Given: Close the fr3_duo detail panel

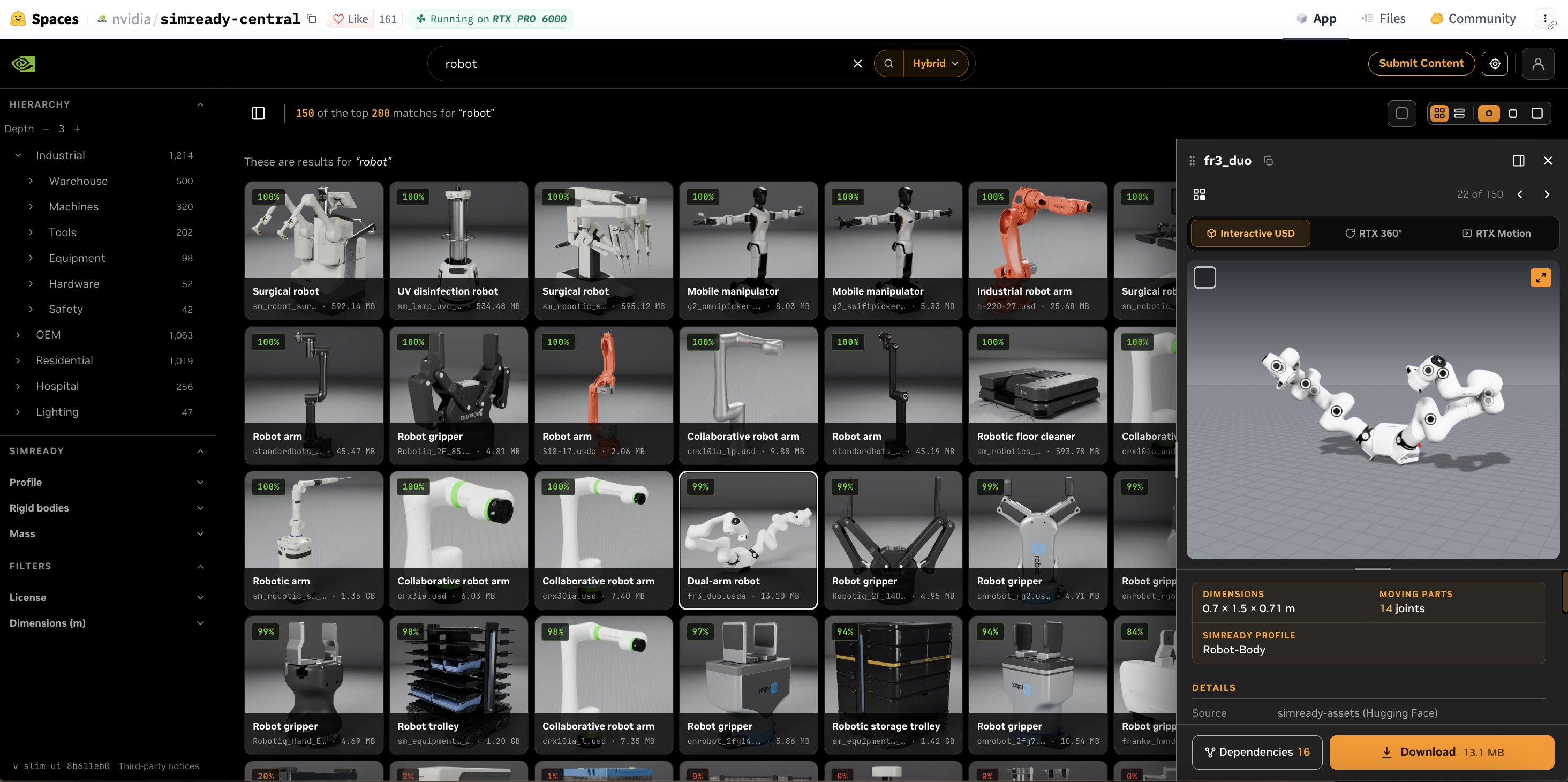Looking at the screenshot, I should tap(1547, 161).
